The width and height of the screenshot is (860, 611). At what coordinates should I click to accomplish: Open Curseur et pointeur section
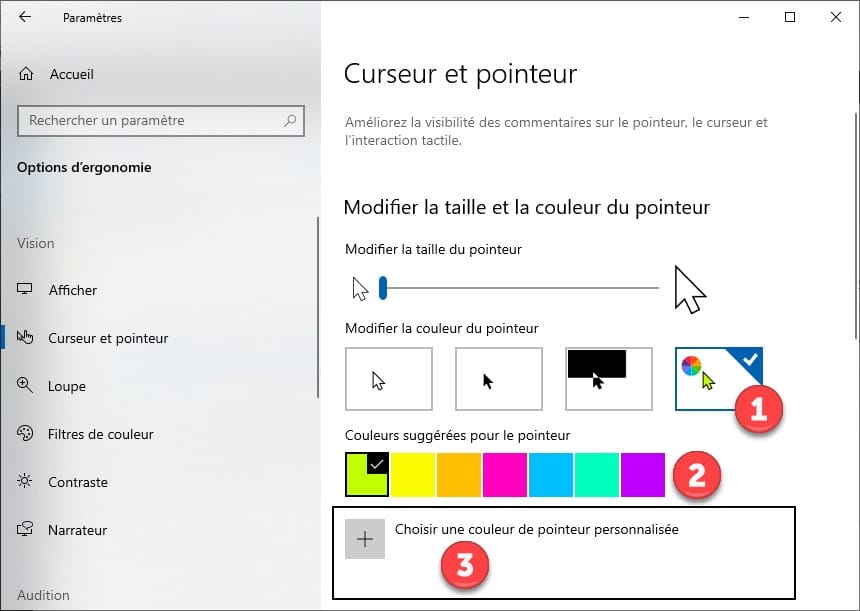[x=108, y=338]
